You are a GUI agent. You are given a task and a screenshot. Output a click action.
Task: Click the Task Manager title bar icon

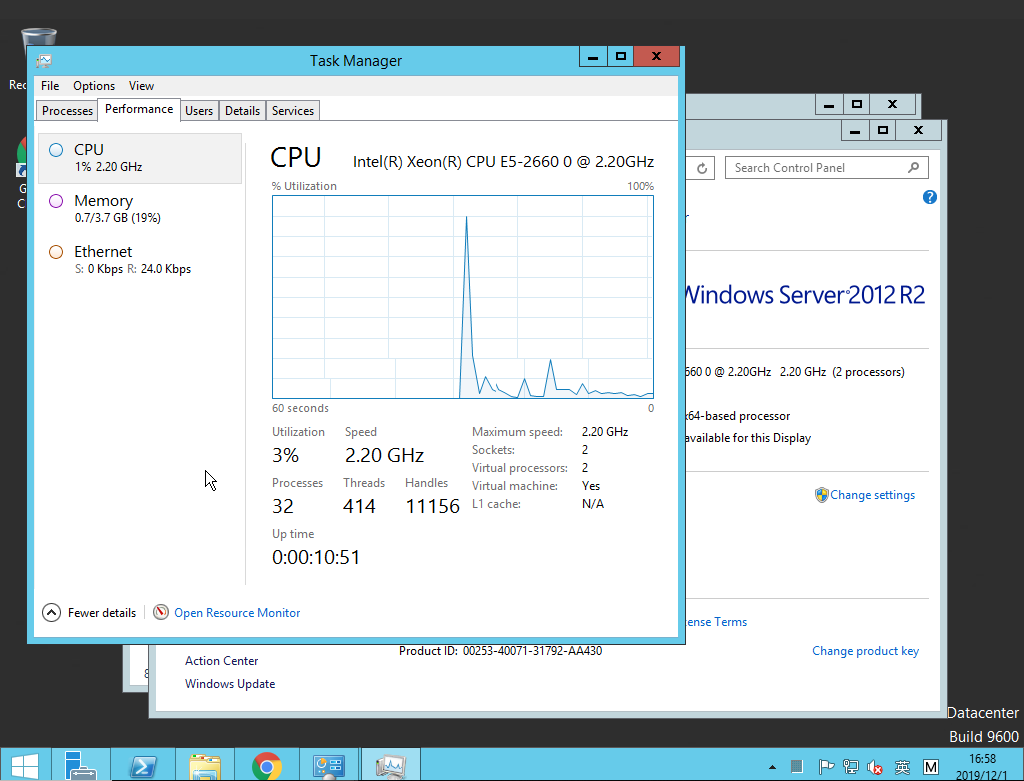pos(44,61)
